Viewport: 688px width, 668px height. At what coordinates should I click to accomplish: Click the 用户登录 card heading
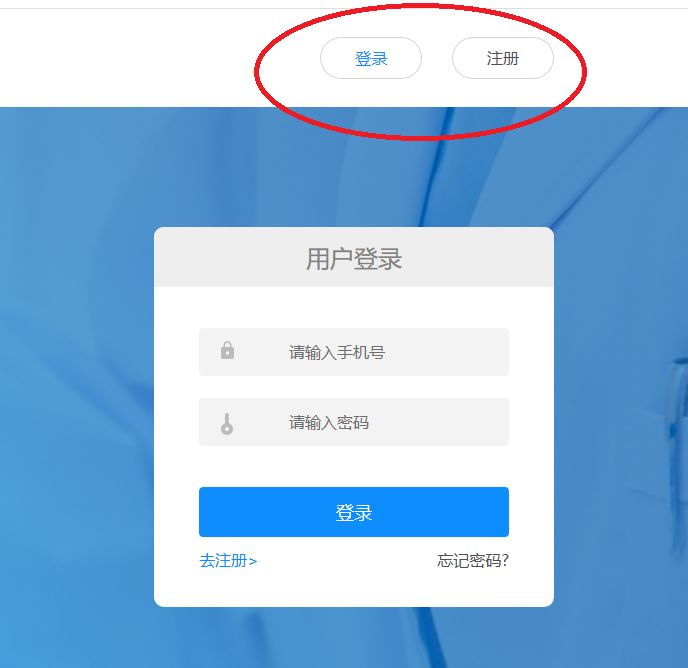click(x=354, y=259)
